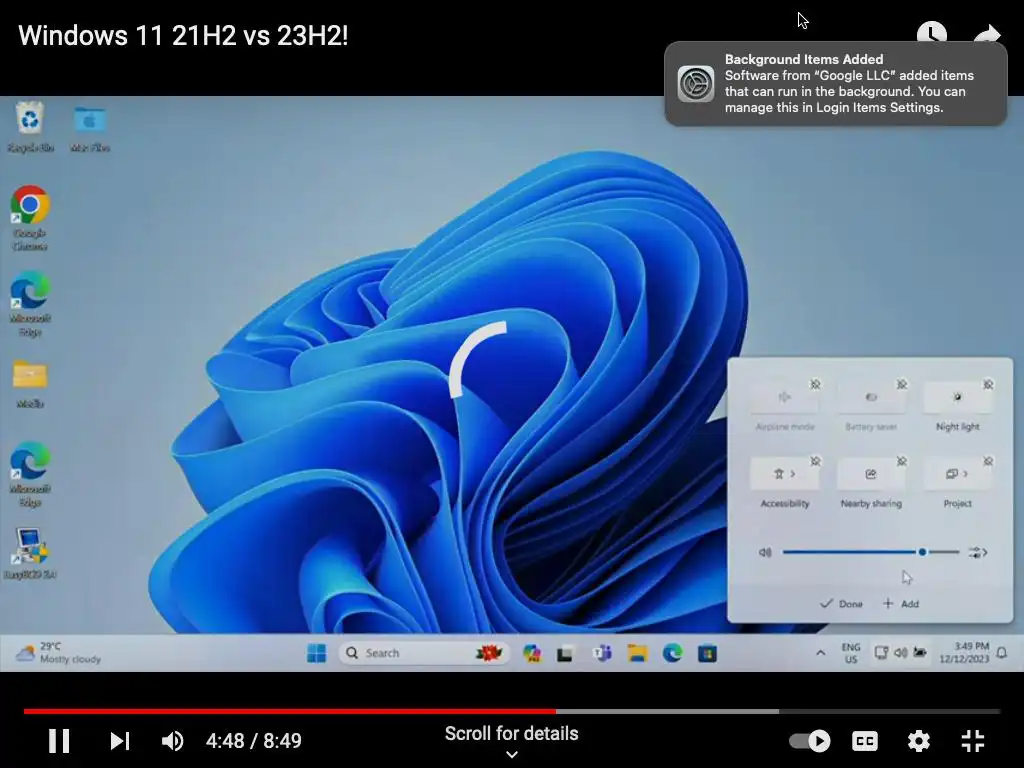1024x768 pixels.
Task: Seek on the red video progress bar
Action: [x=512, y=711]
